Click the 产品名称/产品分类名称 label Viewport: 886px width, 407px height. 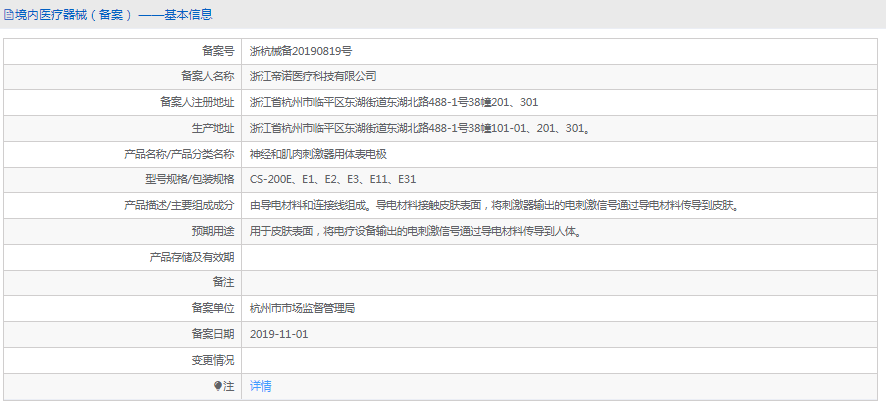[x=179, y=154]
